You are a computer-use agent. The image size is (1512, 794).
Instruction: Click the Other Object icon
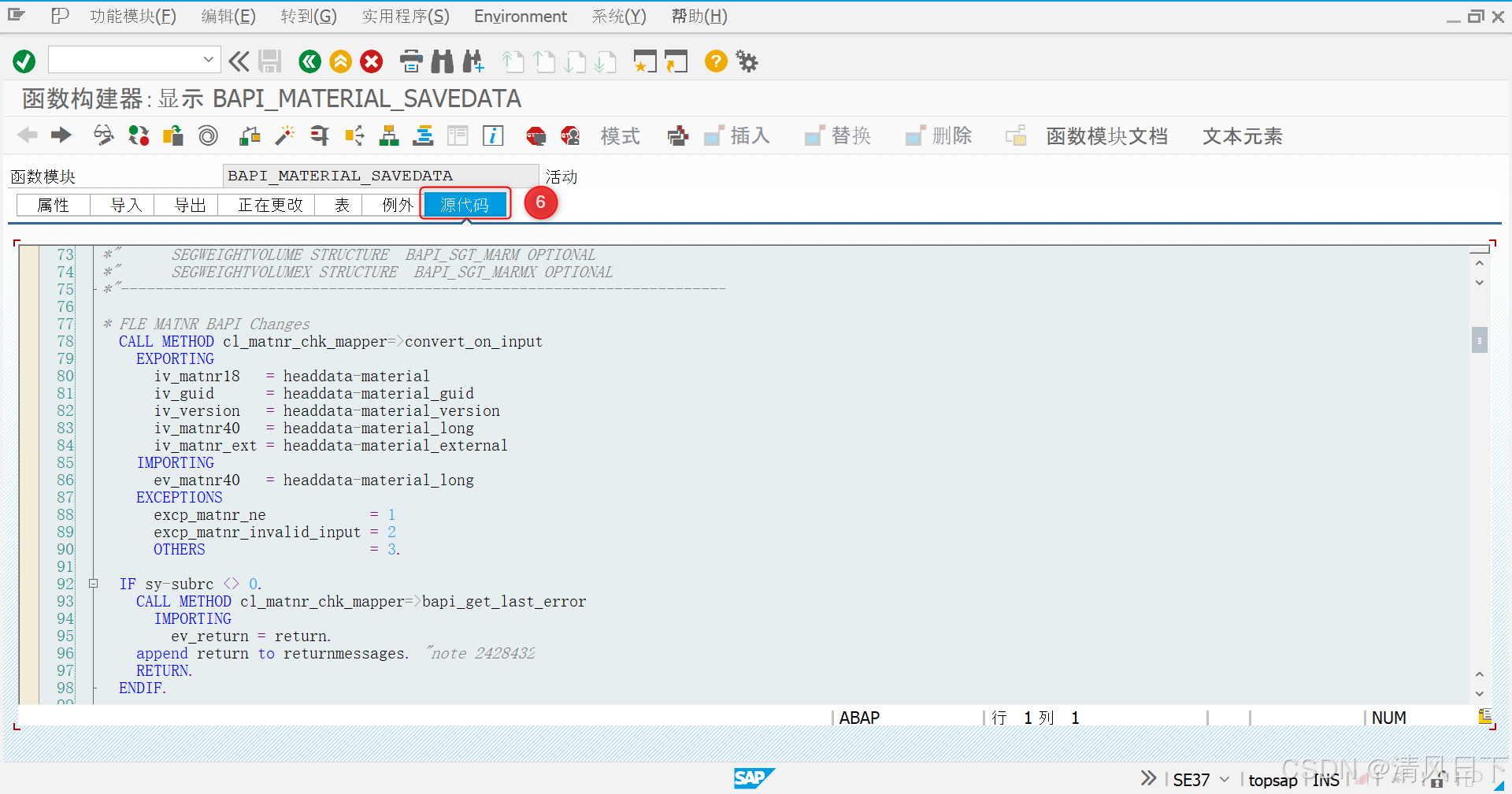pos(173,135)
